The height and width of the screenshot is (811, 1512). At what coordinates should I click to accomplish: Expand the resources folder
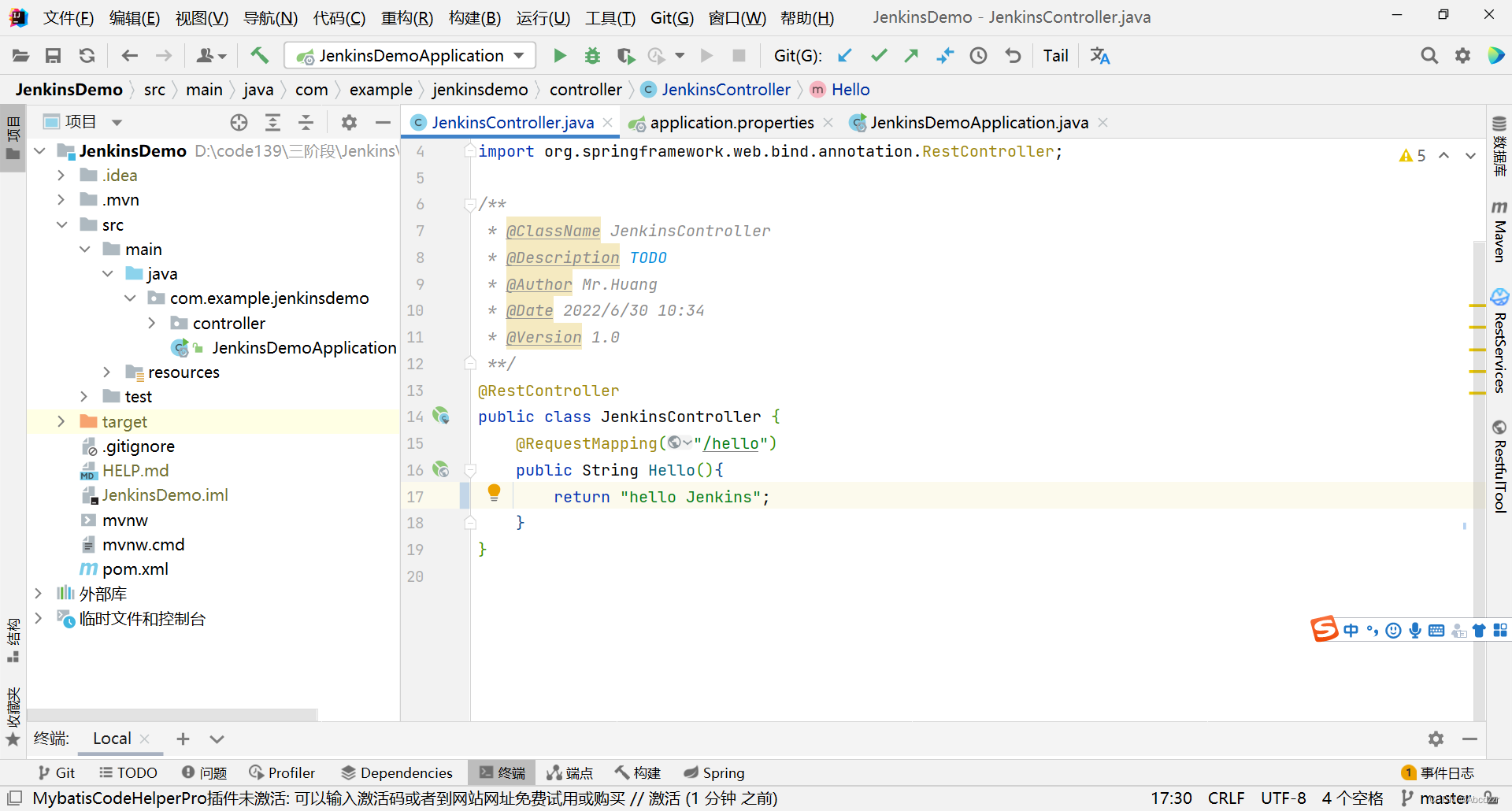[106, 372]
